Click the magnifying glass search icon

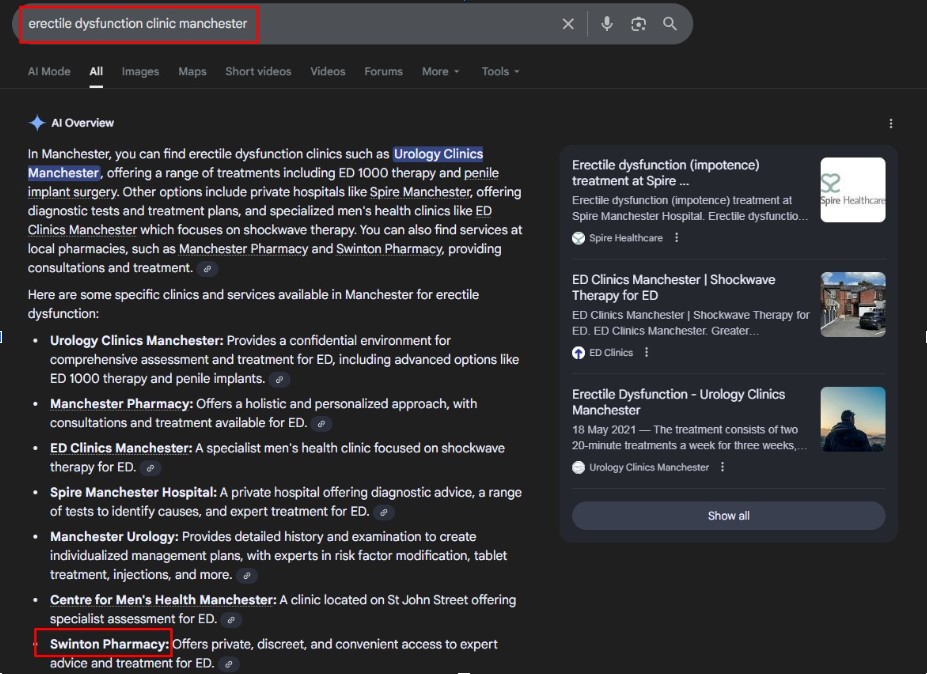(x=670, y=24)
